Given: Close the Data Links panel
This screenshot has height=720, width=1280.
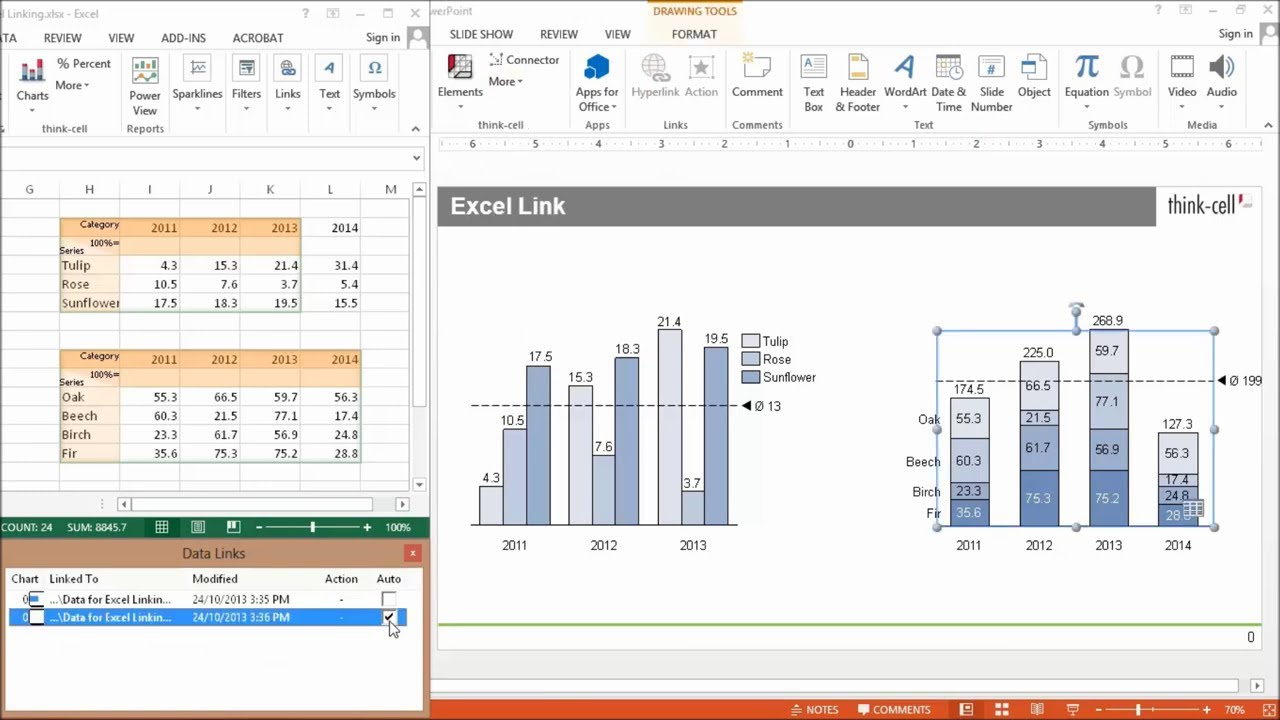Looking at the screenshot, I should click(412, 553).
